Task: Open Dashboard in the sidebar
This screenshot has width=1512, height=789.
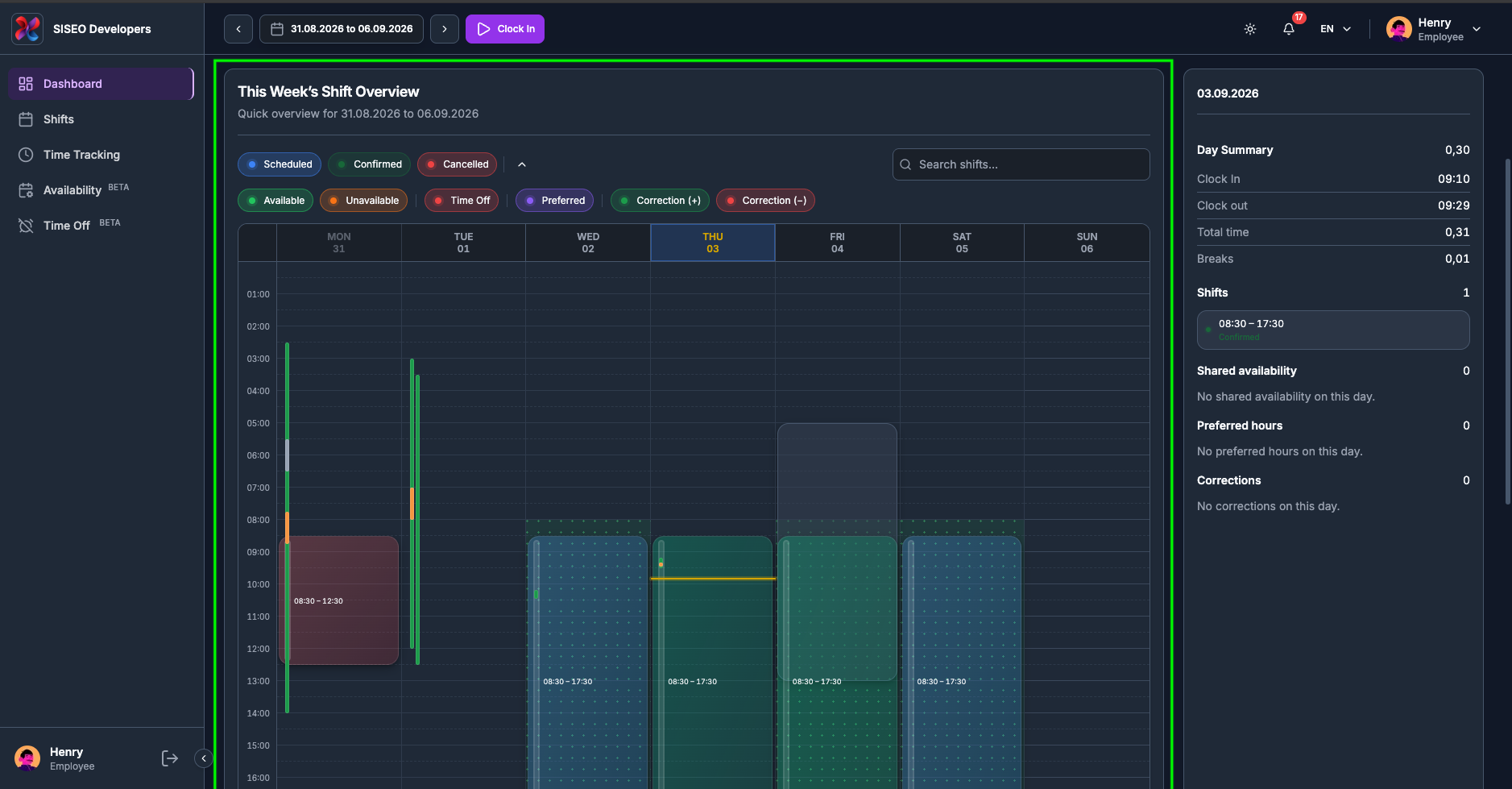Action: [101, 84]
